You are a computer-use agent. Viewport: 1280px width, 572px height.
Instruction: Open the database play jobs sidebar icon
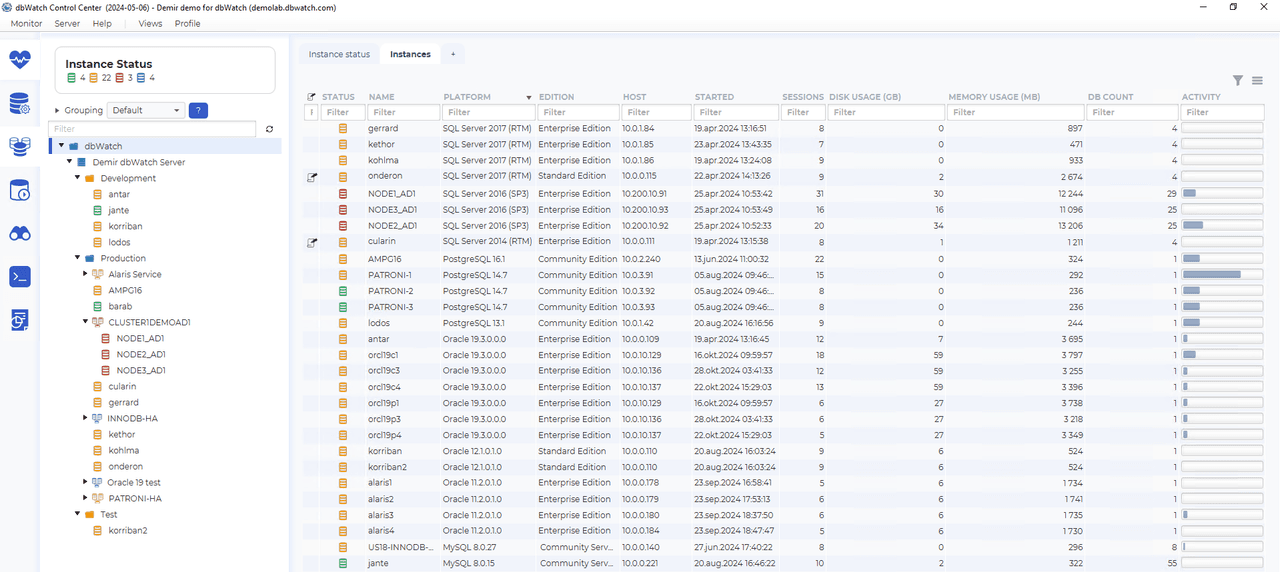[20, 190]
